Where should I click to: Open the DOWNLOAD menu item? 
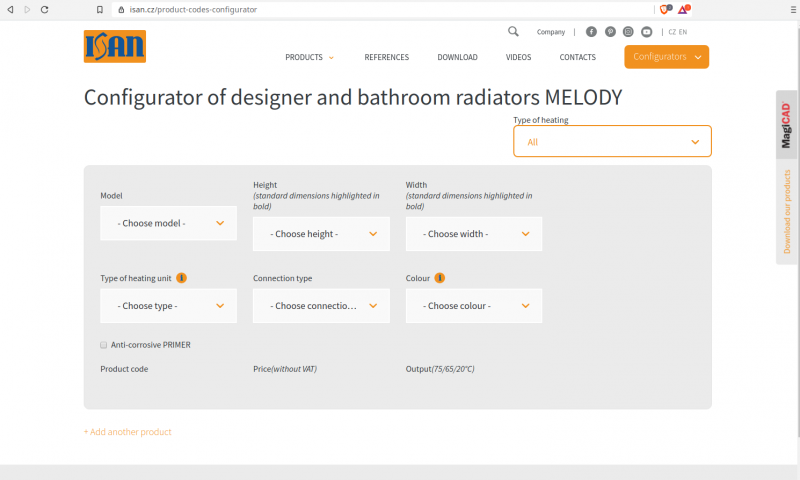pyautogui.click(x=458, y=57)
